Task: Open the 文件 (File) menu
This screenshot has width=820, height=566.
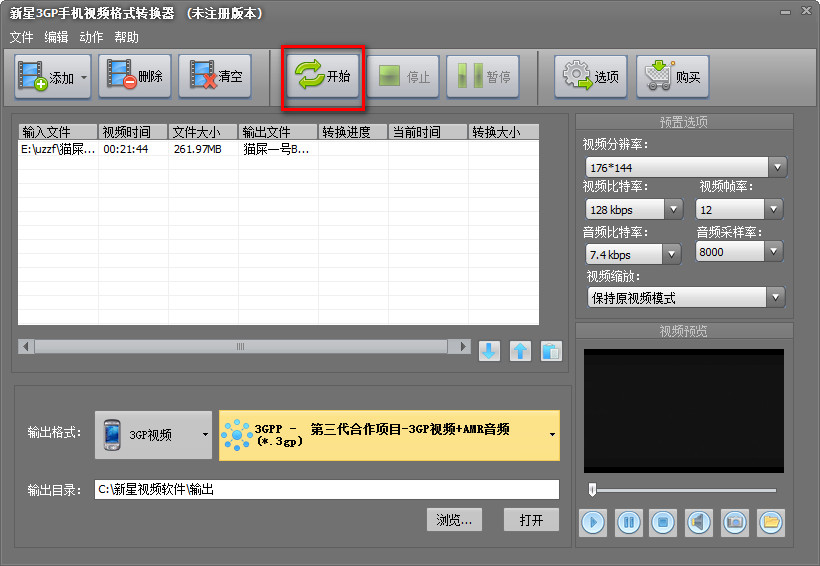Action: click(21, 37)
